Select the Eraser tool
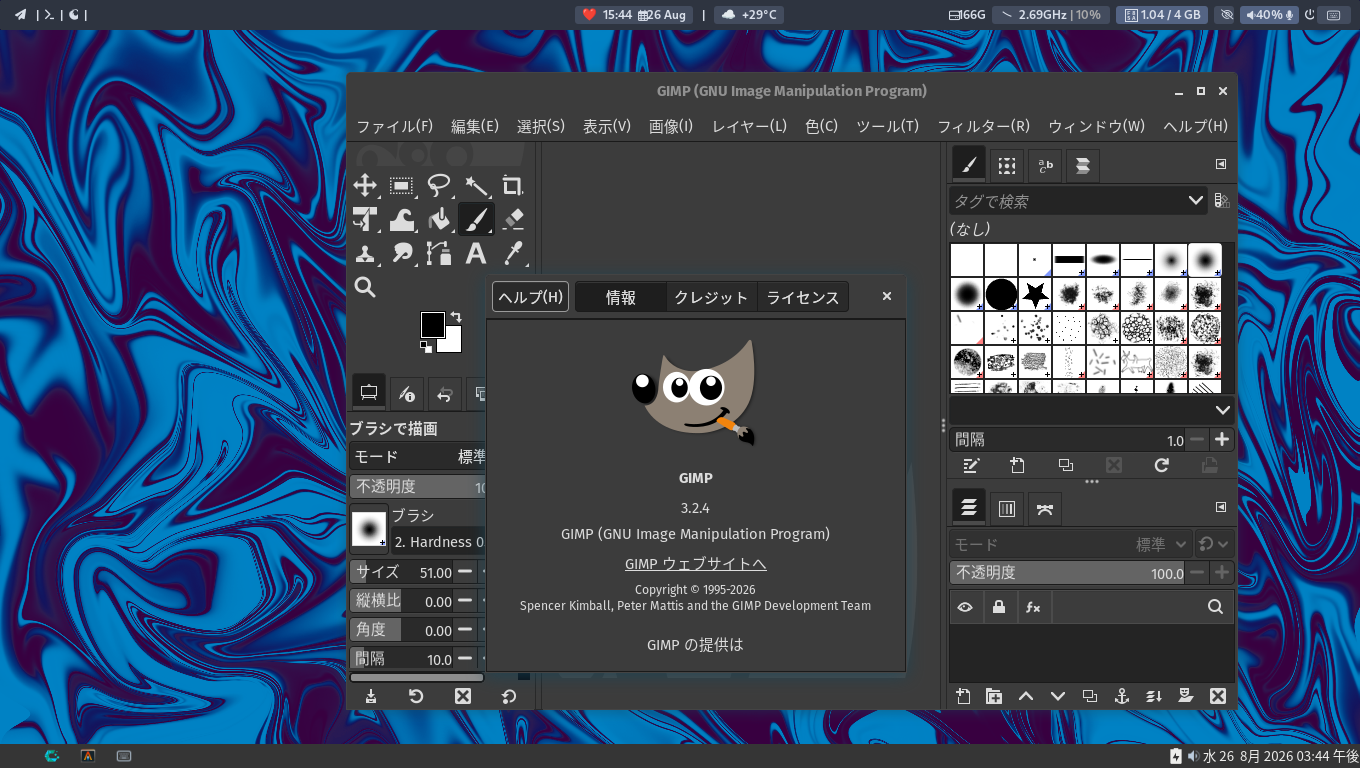 [513, 219]
